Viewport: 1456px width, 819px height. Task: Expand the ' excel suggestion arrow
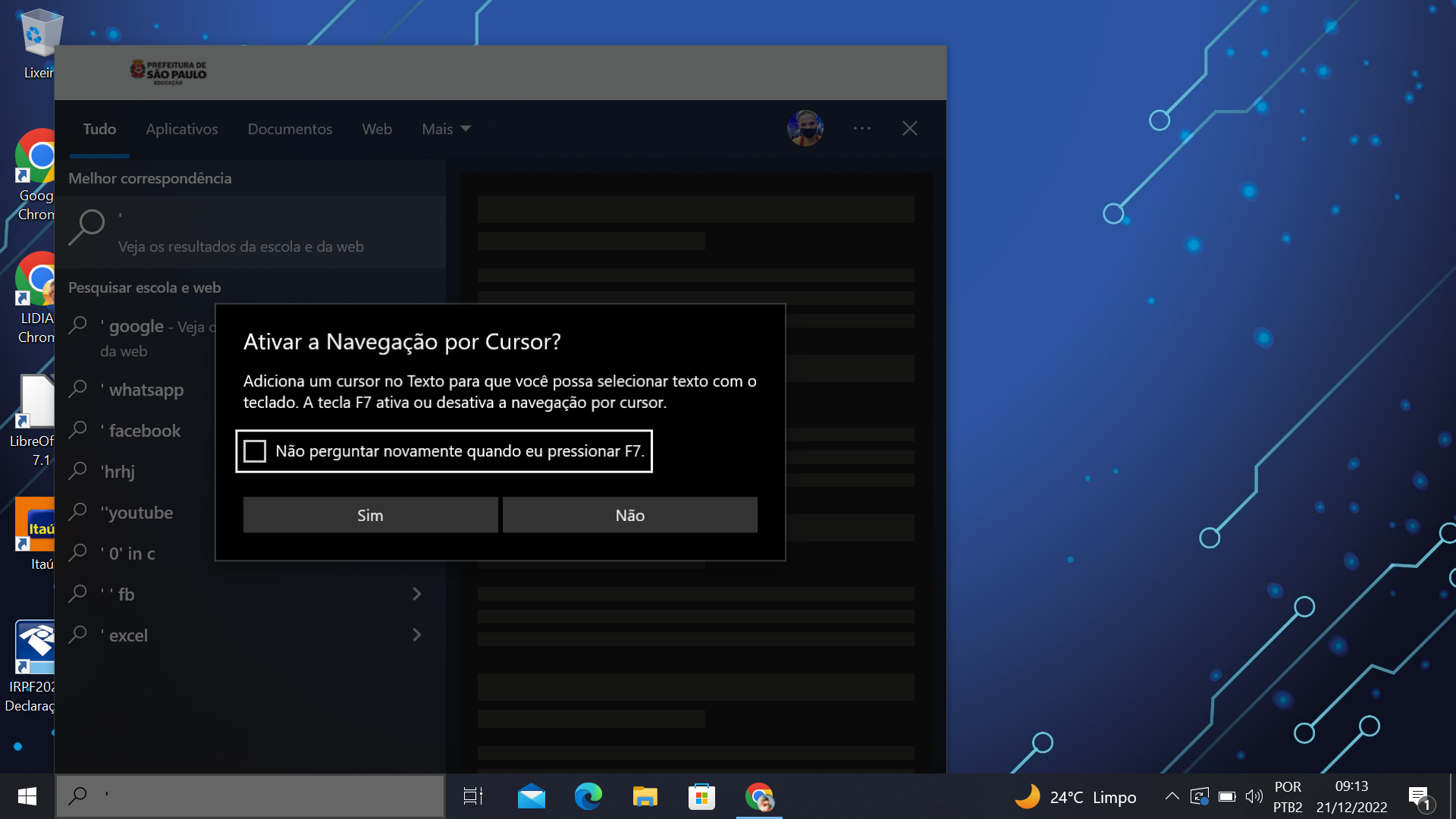[x=416, y=635]
